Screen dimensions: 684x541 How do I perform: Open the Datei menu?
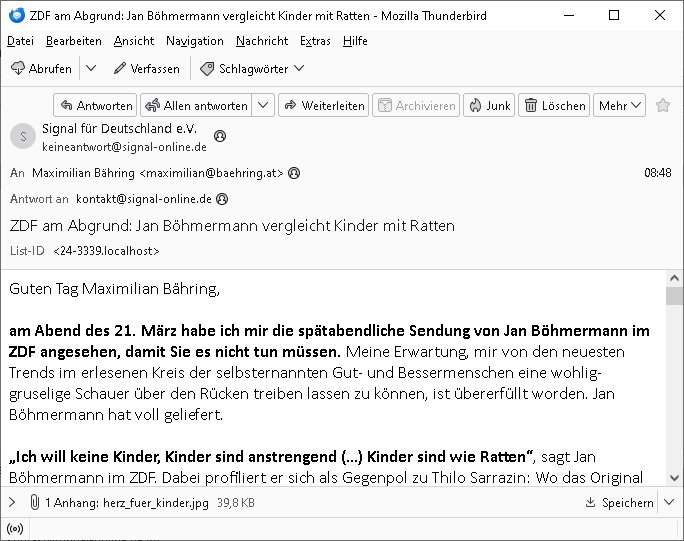pyautogui.click(x=21, y=41)
